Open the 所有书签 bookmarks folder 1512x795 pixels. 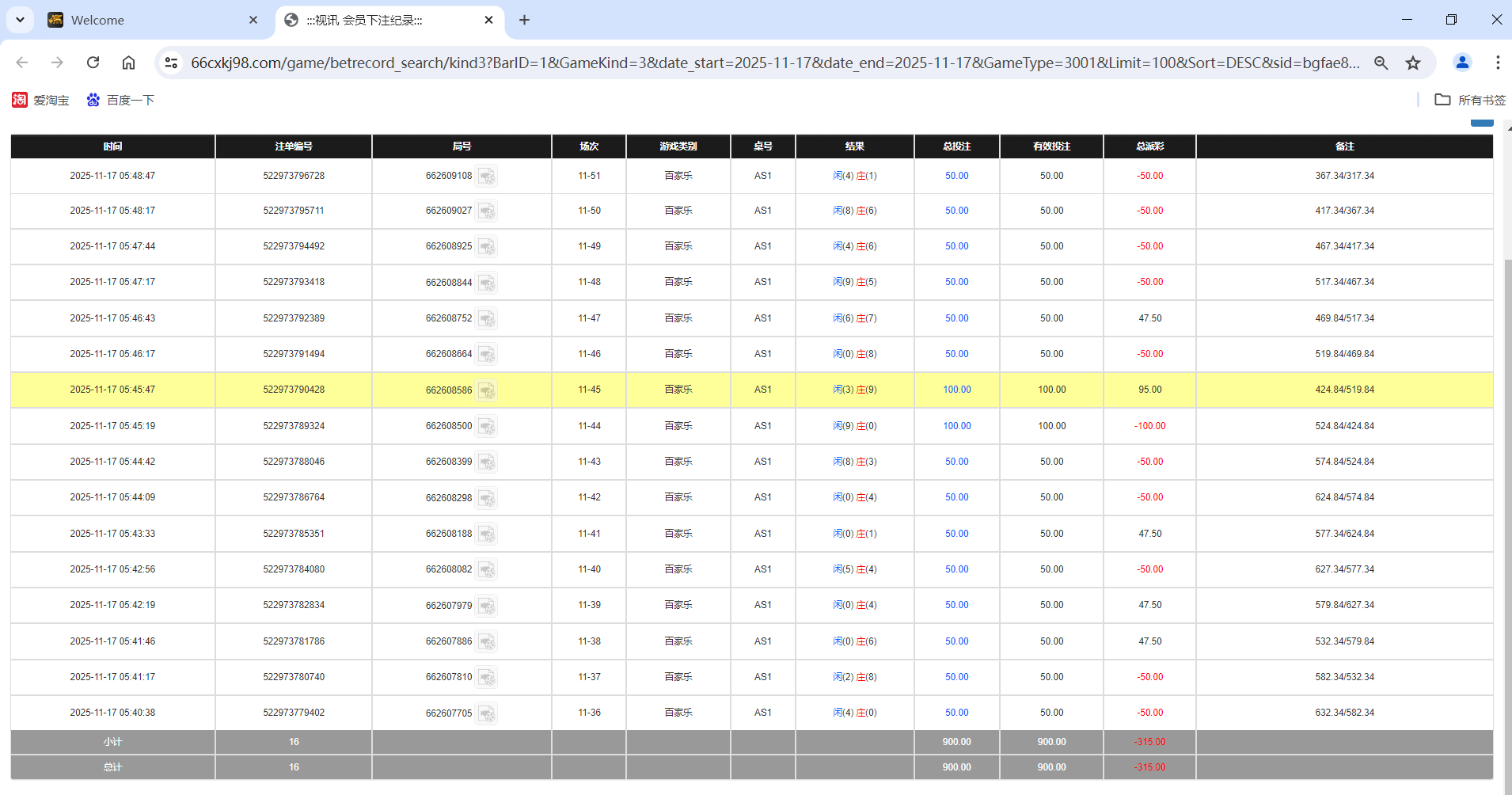click(x=1470, y=100)
